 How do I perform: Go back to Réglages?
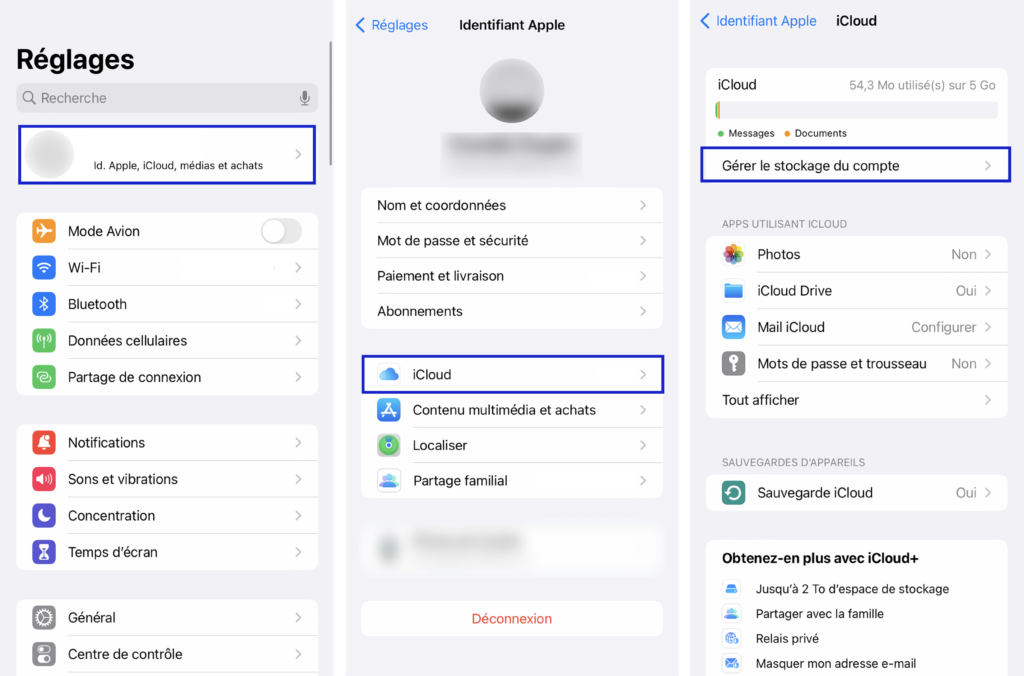[391, 25]
